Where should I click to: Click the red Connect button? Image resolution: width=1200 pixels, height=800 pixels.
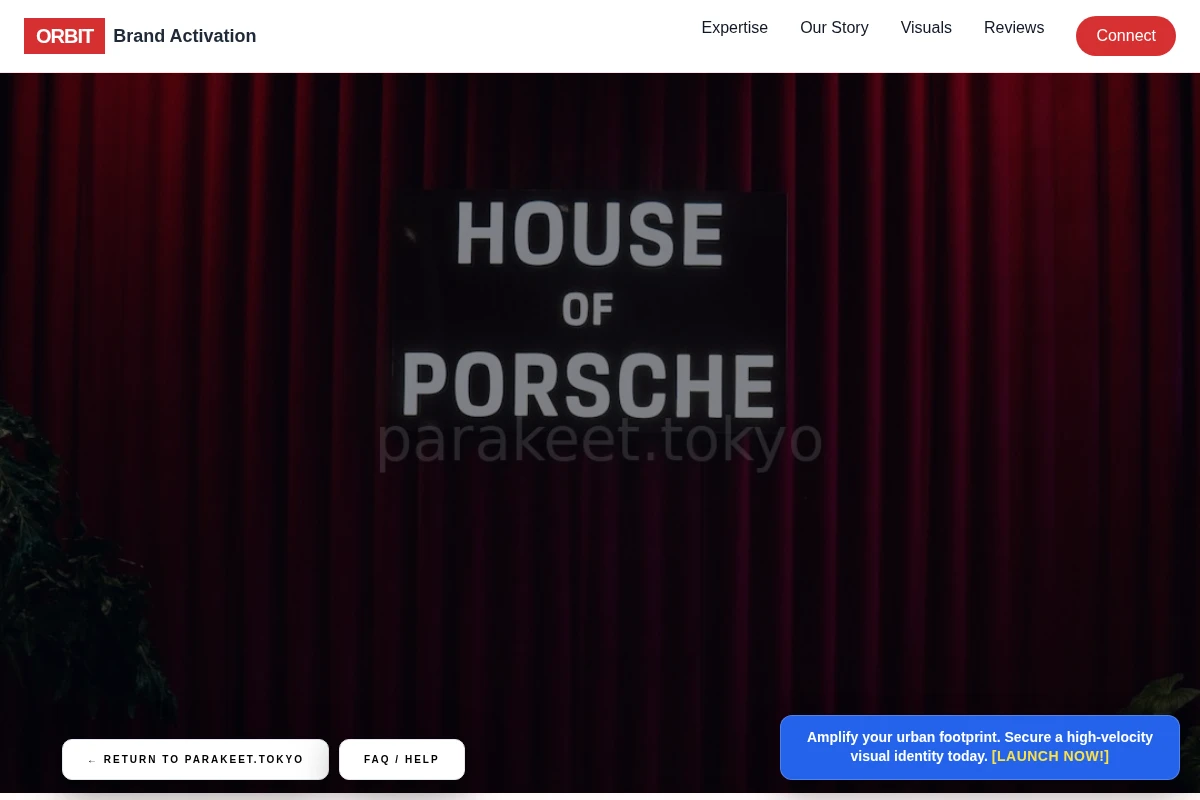click(x=1126, y=36)
